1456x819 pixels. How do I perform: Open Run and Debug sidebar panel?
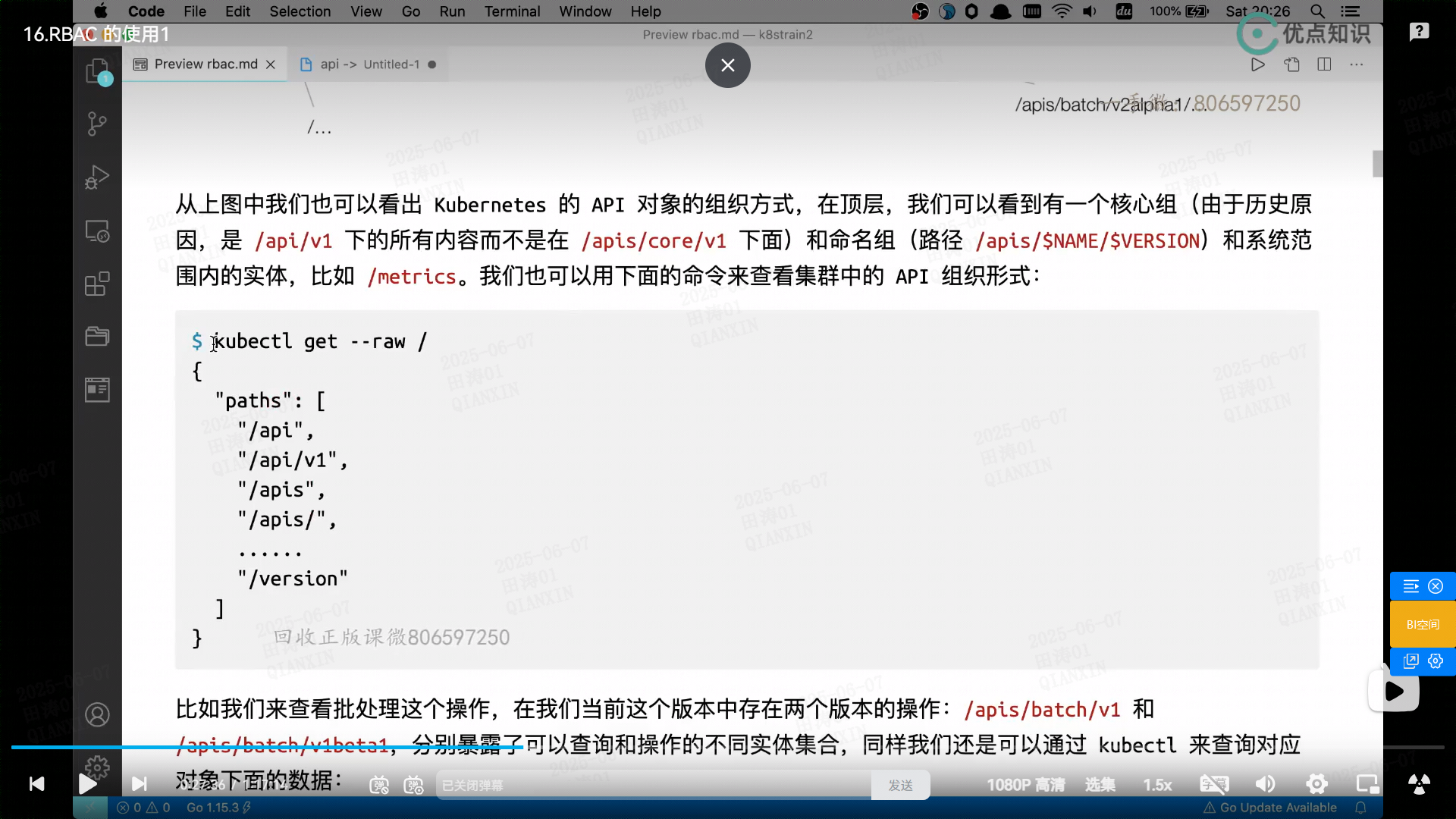tap(97, 177)
